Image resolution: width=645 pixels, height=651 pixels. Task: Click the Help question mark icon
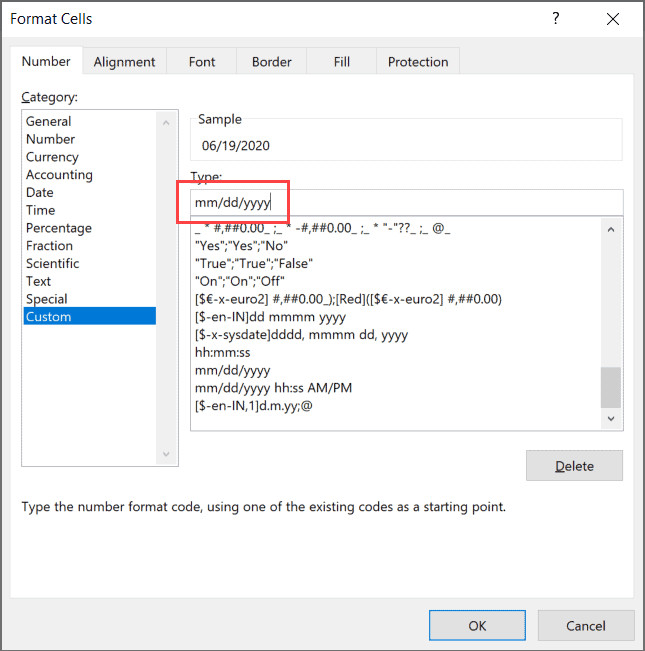pos(556,18)
